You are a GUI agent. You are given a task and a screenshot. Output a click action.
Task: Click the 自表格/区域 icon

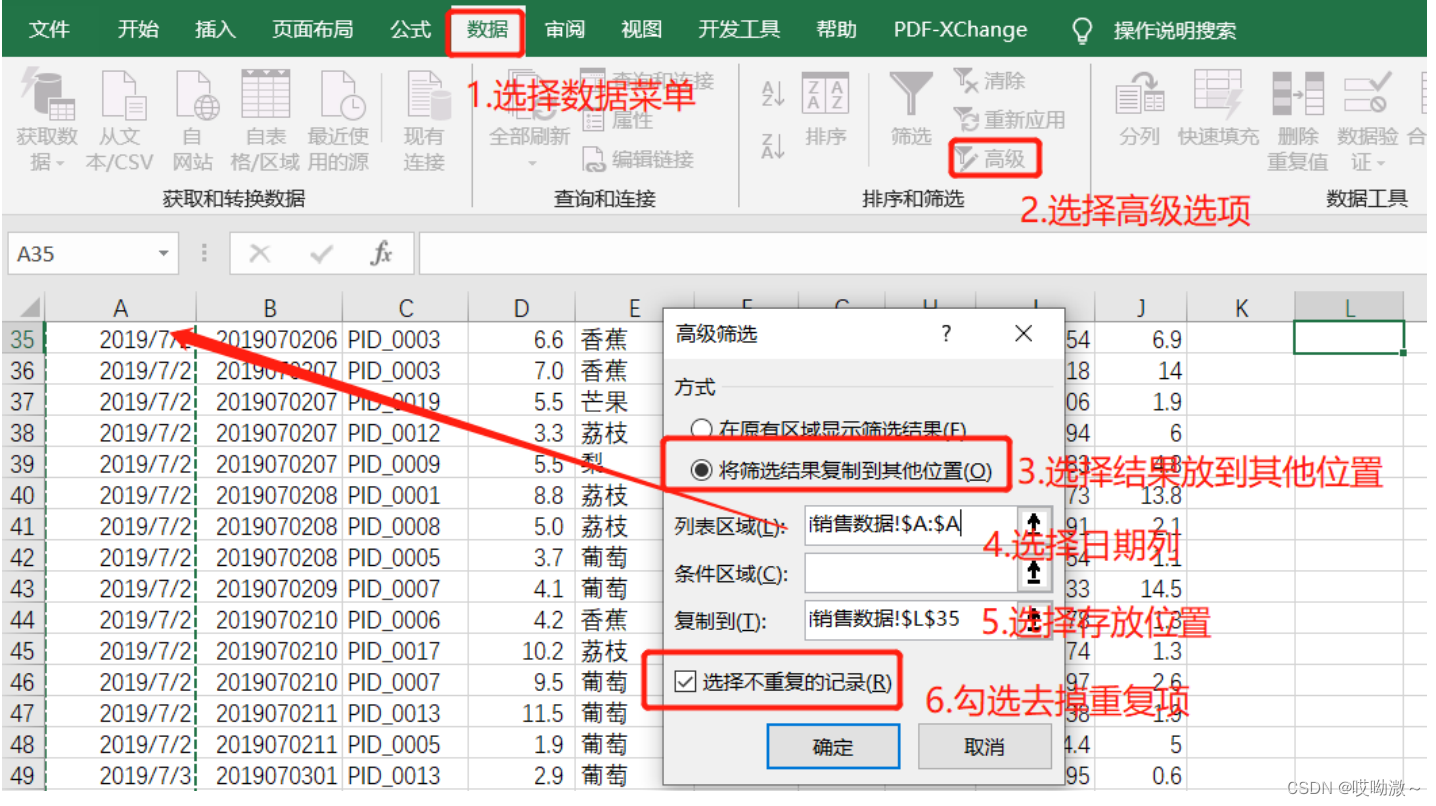coord(266,95)
